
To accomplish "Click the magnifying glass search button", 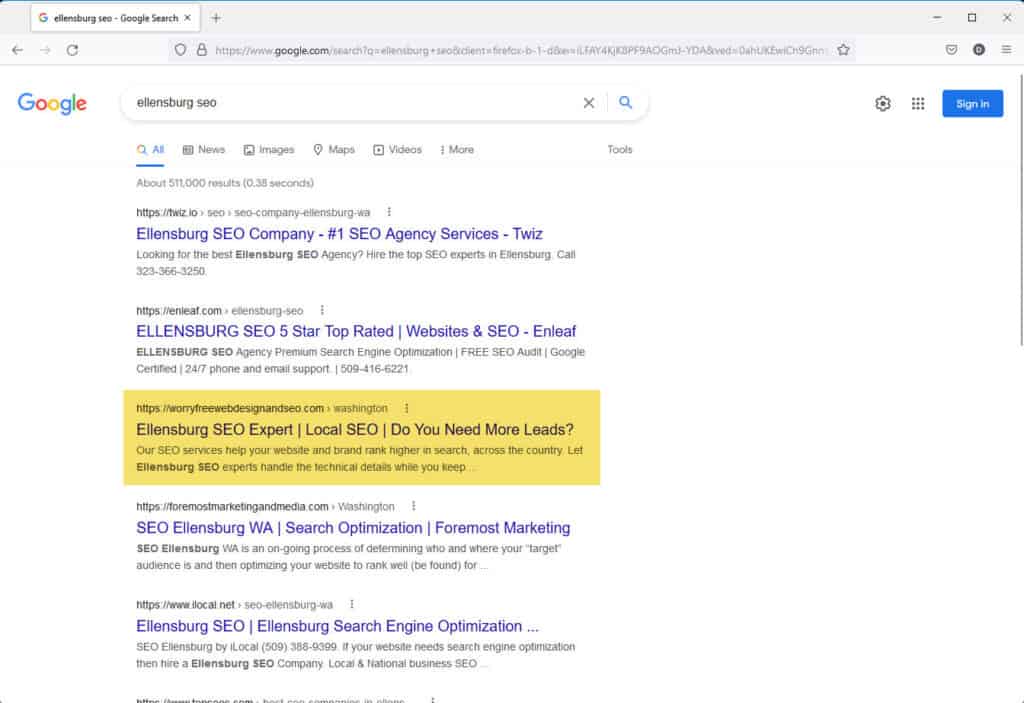I will pos(626,103).
